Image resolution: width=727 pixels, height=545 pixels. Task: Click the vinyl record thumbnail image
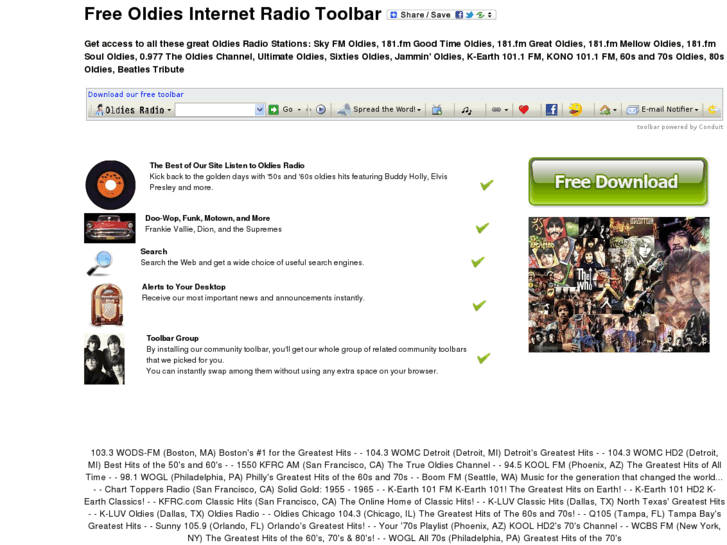pos(110,185)
